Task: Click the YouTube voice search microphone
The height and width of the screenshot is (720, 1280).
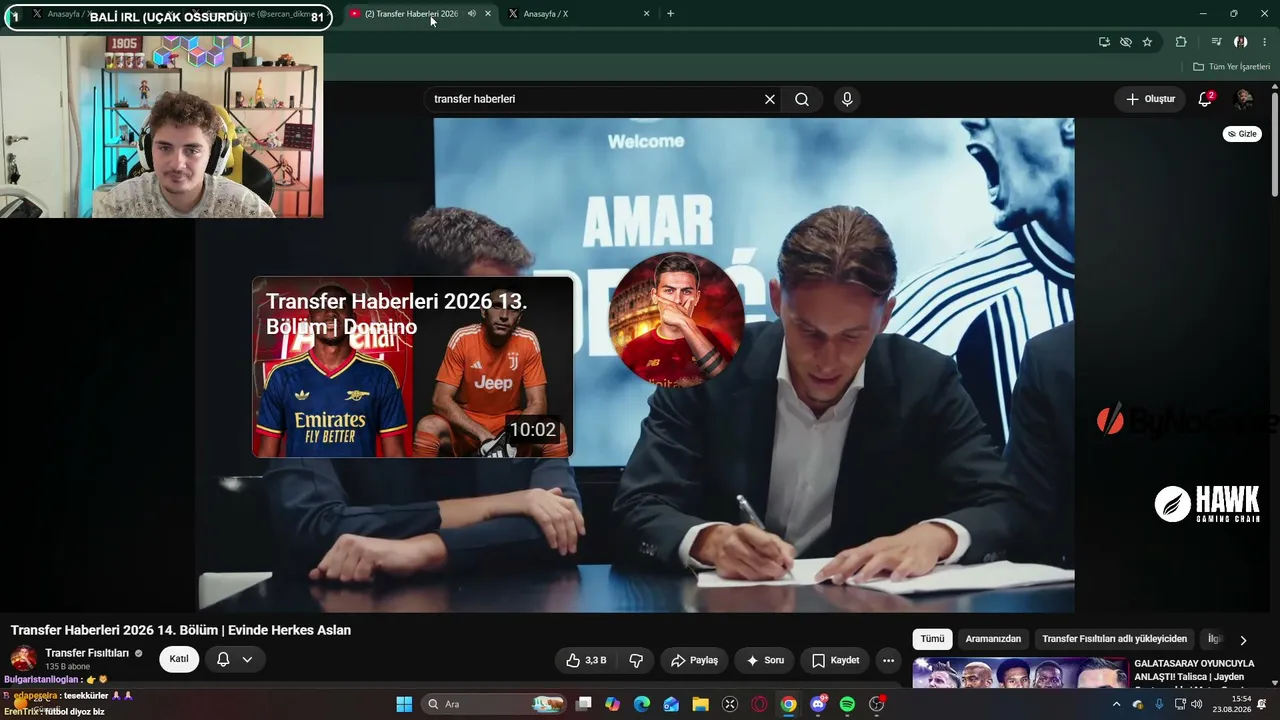Action: click(x=847, y=99)
